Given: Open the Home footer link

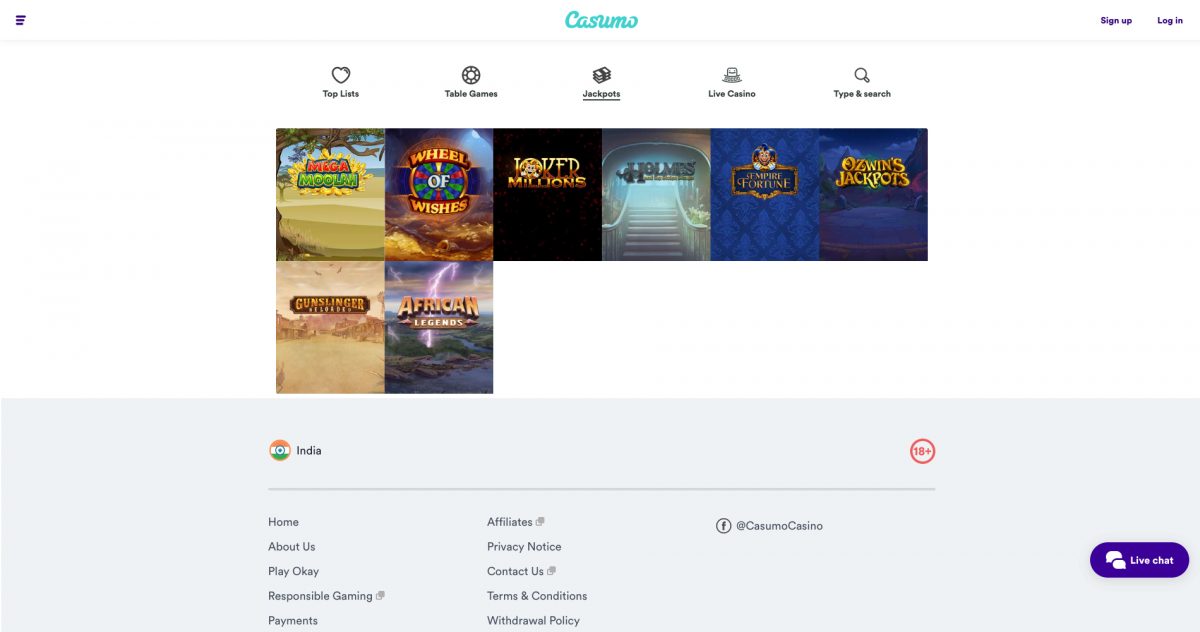Looking at the screenshot, I should coord(283,522).
